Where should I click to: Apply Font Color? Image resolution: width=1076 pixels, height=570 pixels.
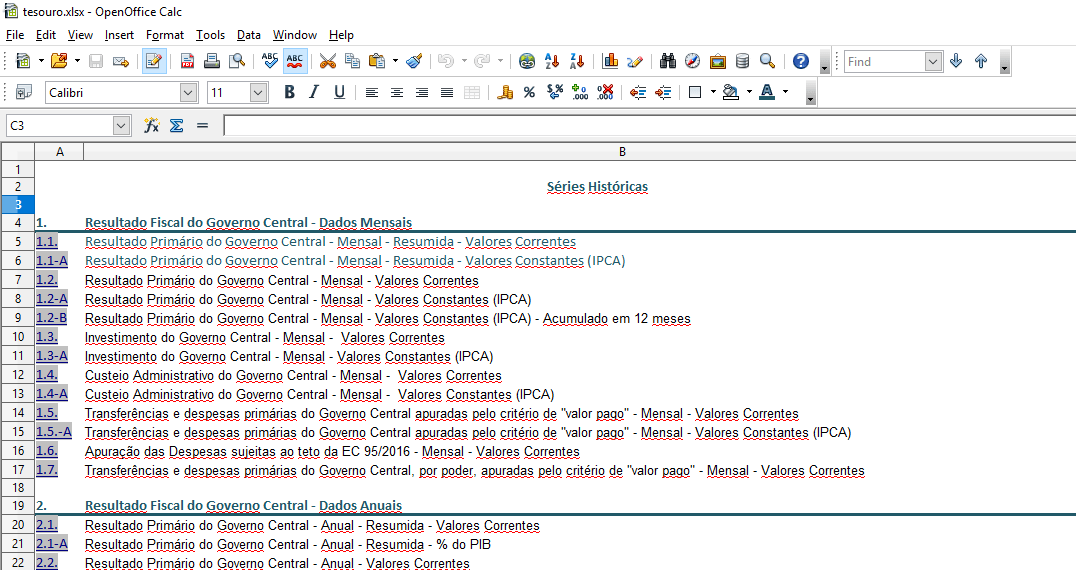767,92
